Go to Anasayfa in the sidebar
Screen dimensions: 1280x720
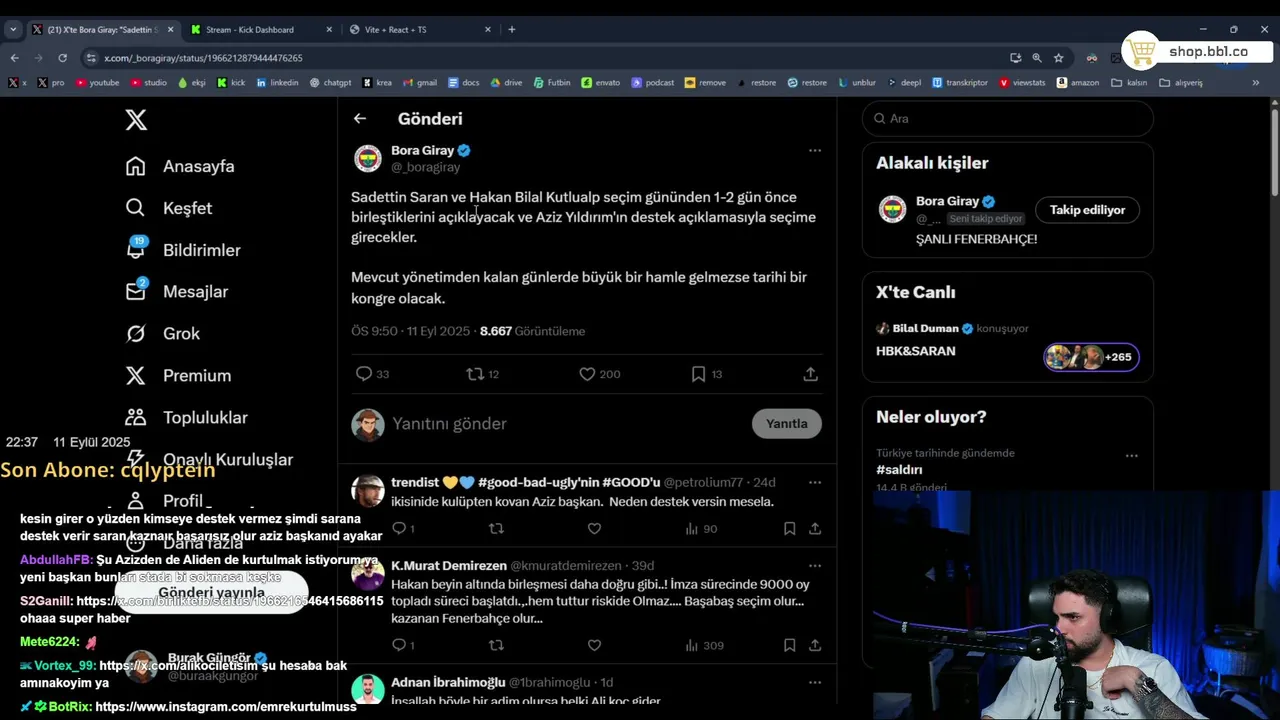(x=180, y=166)
